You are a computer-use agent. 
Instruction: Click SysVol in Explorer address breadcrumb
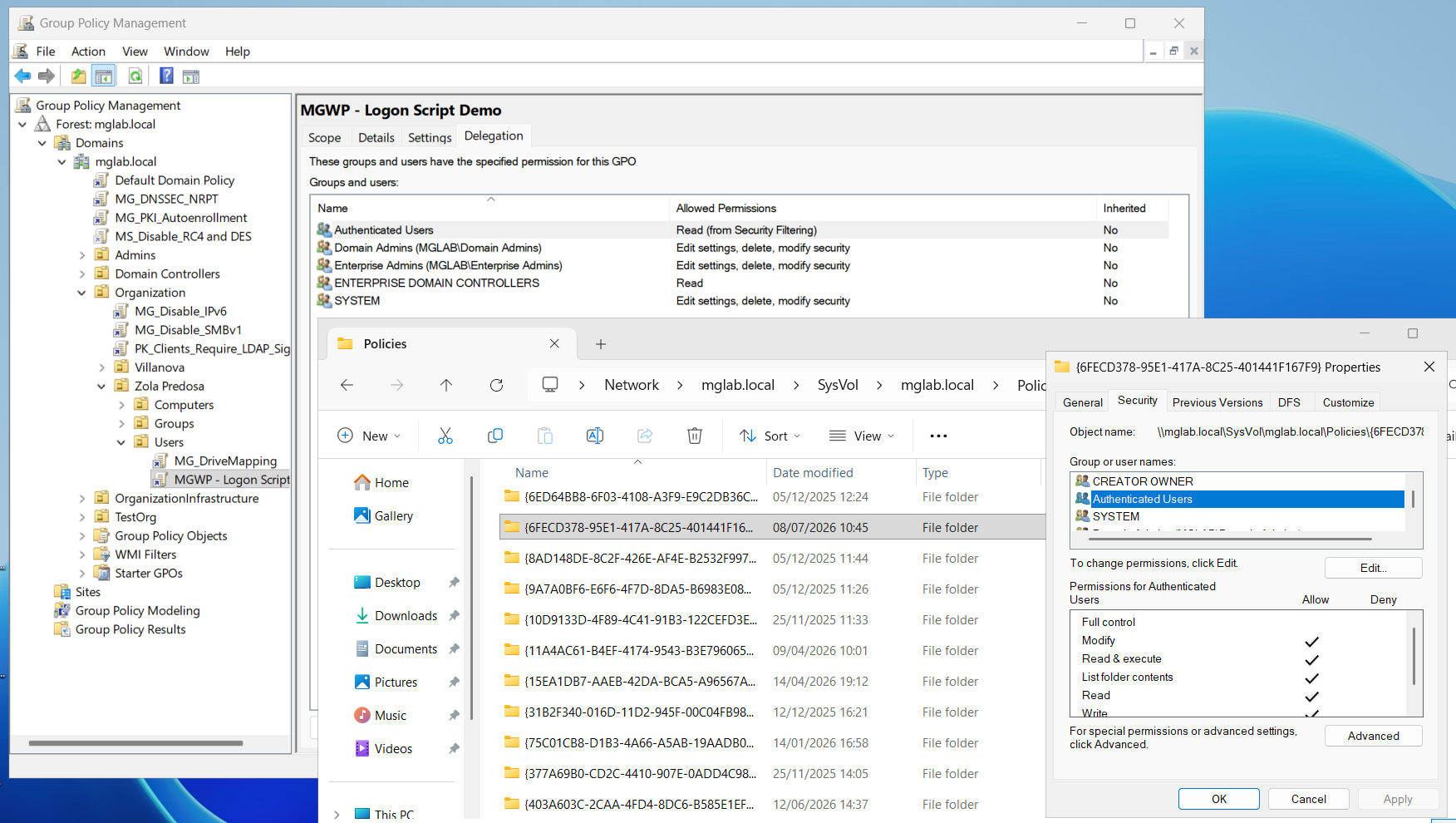click(838, 385)
